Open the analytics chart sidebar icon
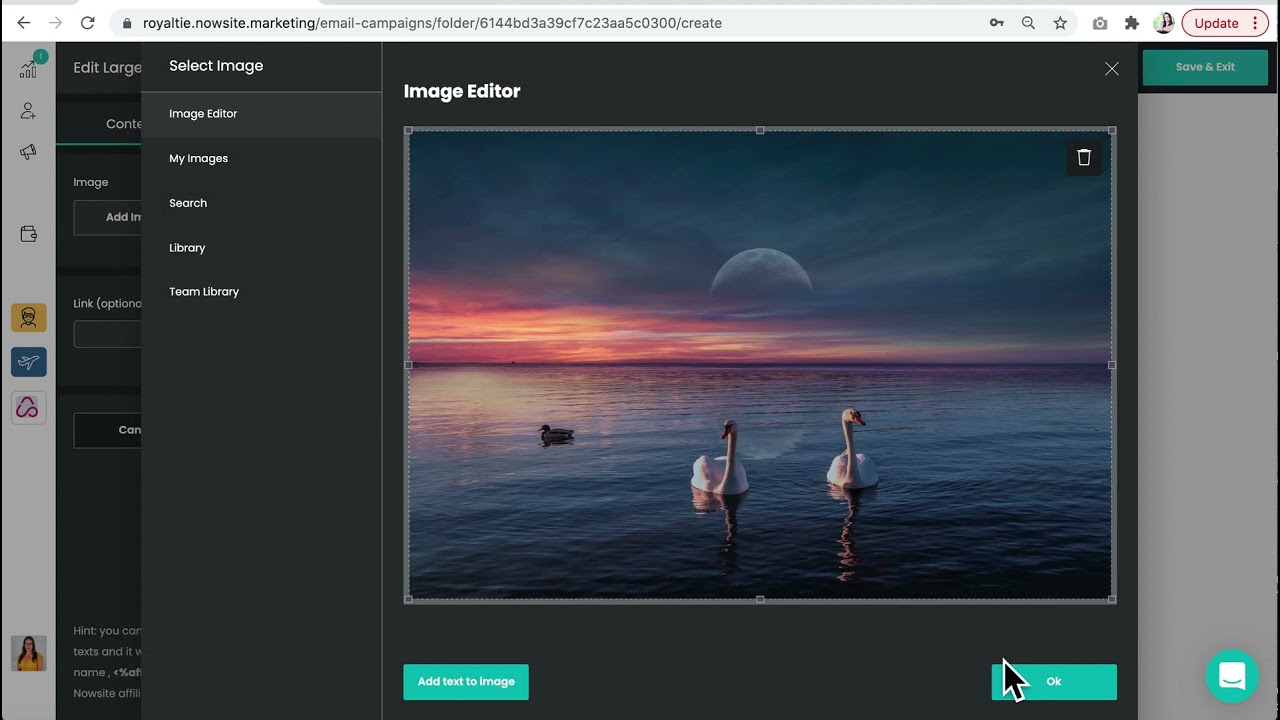Viewport: 1280px width, 720px height. [28, 68]
